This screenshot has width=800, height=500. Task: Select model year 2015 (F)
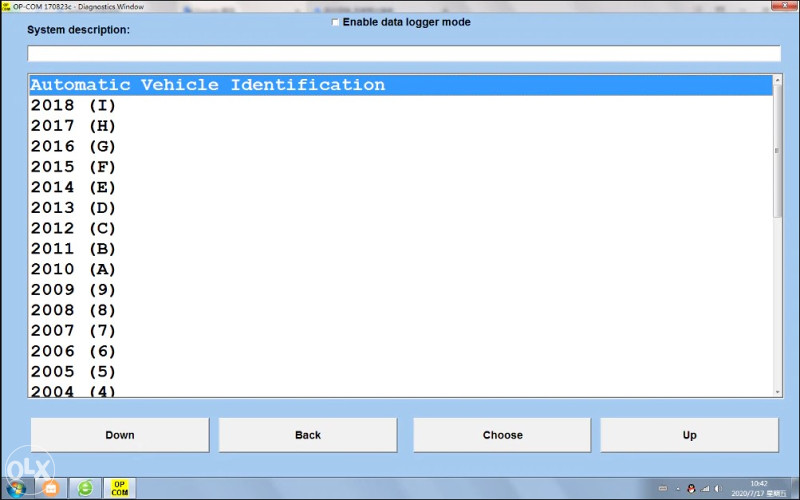point(401,167)
